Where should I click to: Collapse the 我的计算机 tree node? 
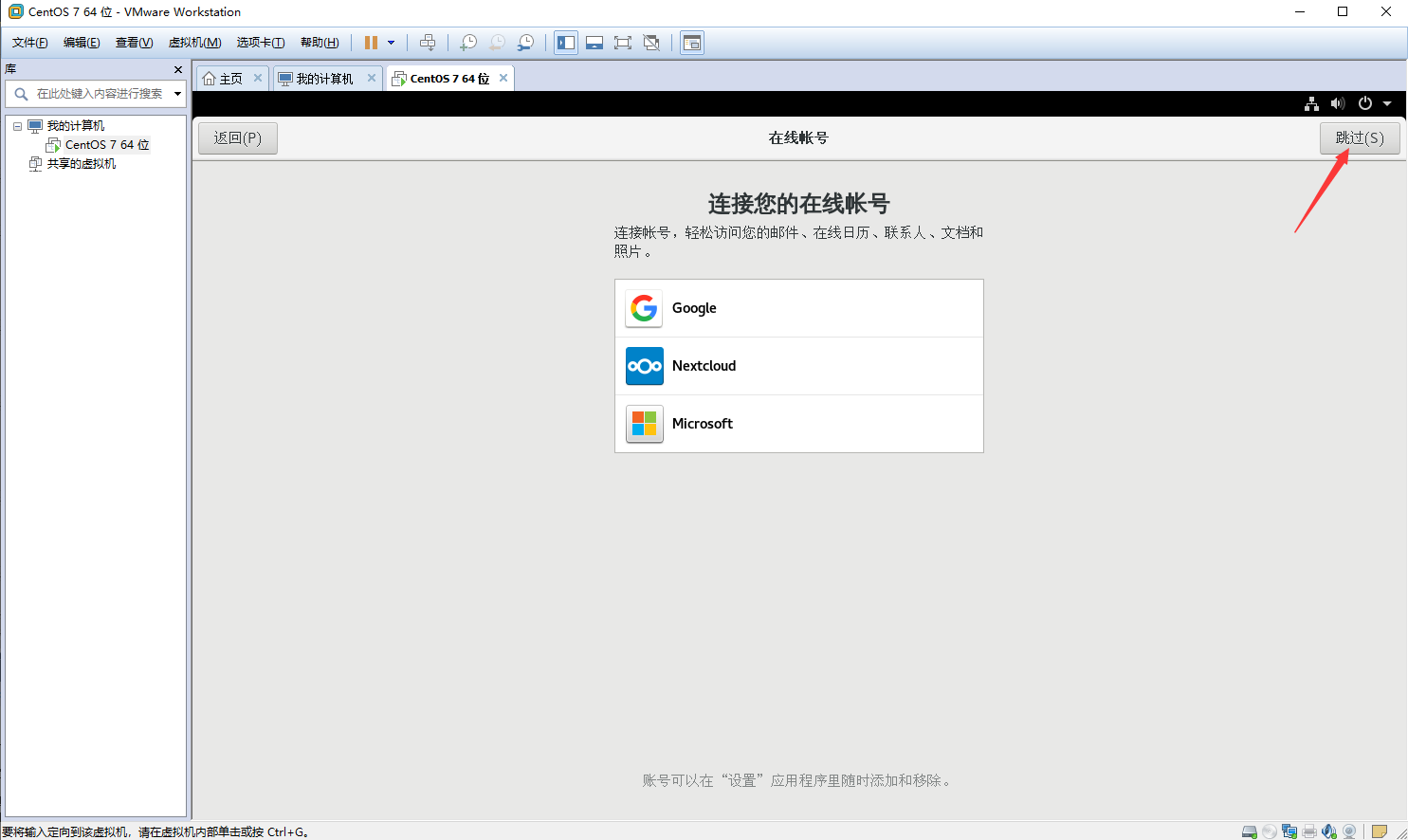click(x=17, y=126)
